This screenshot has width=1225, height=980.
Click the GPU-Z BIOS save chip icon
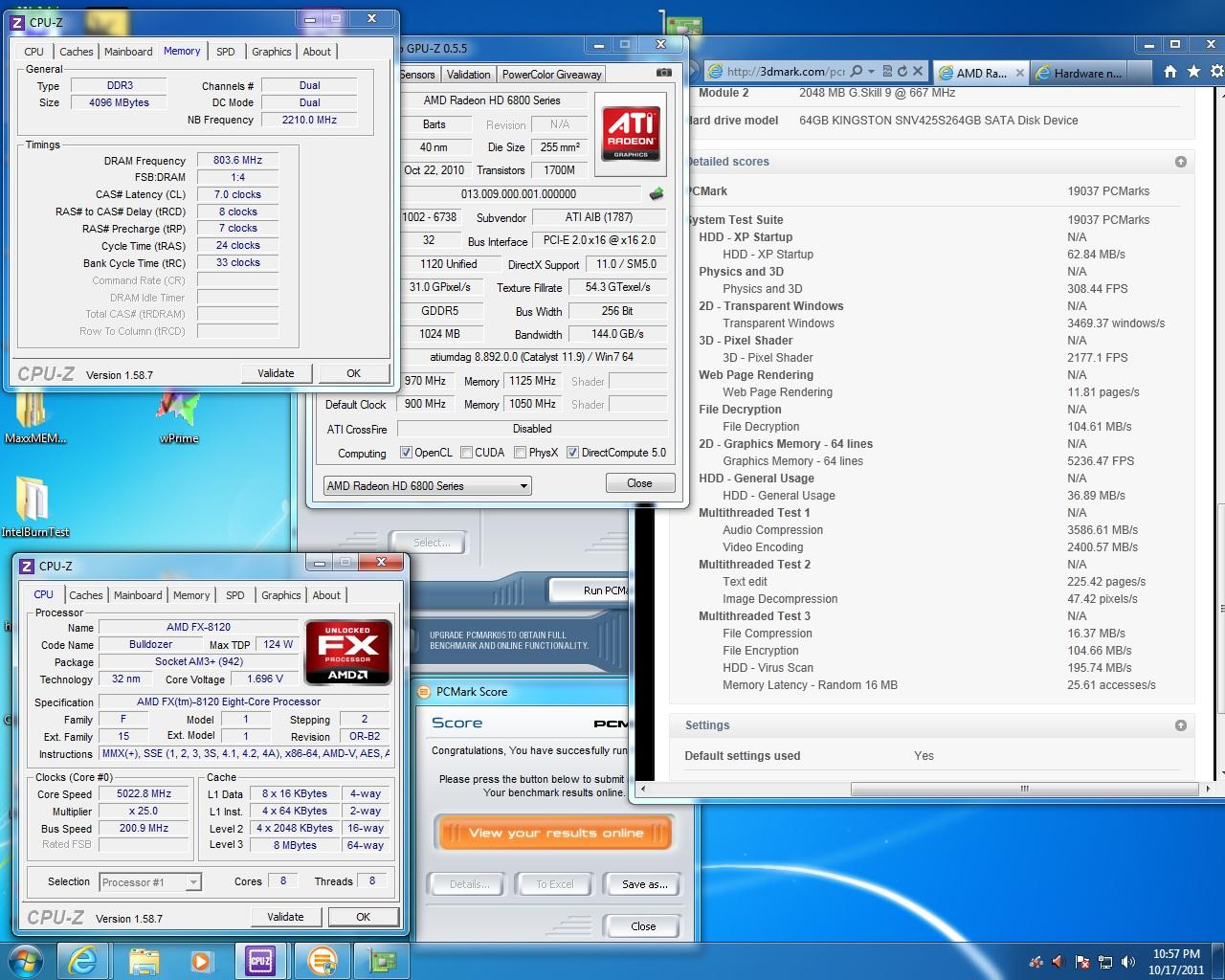coord(657,193)
